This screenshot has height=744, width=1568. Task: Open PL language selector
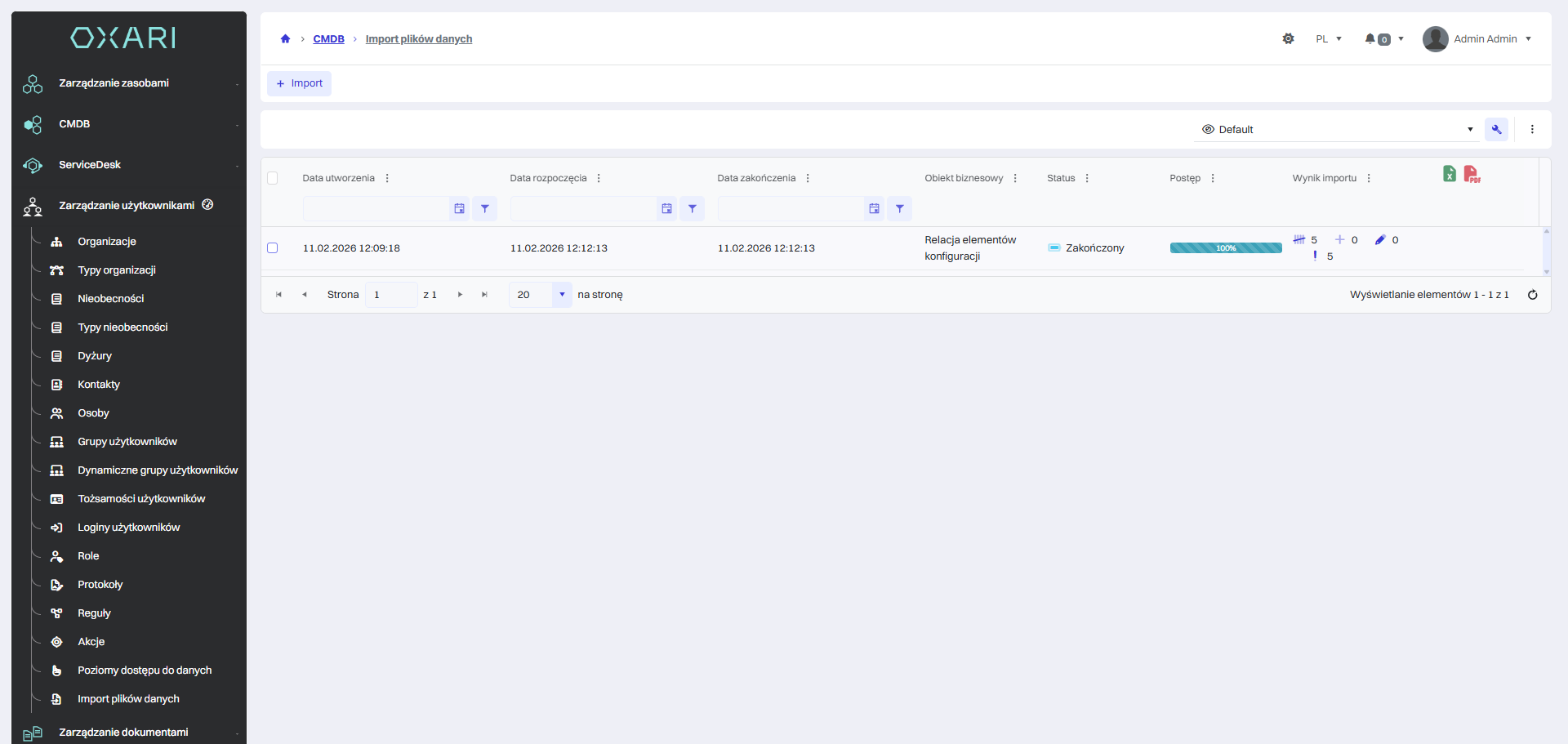(1328, 39)
